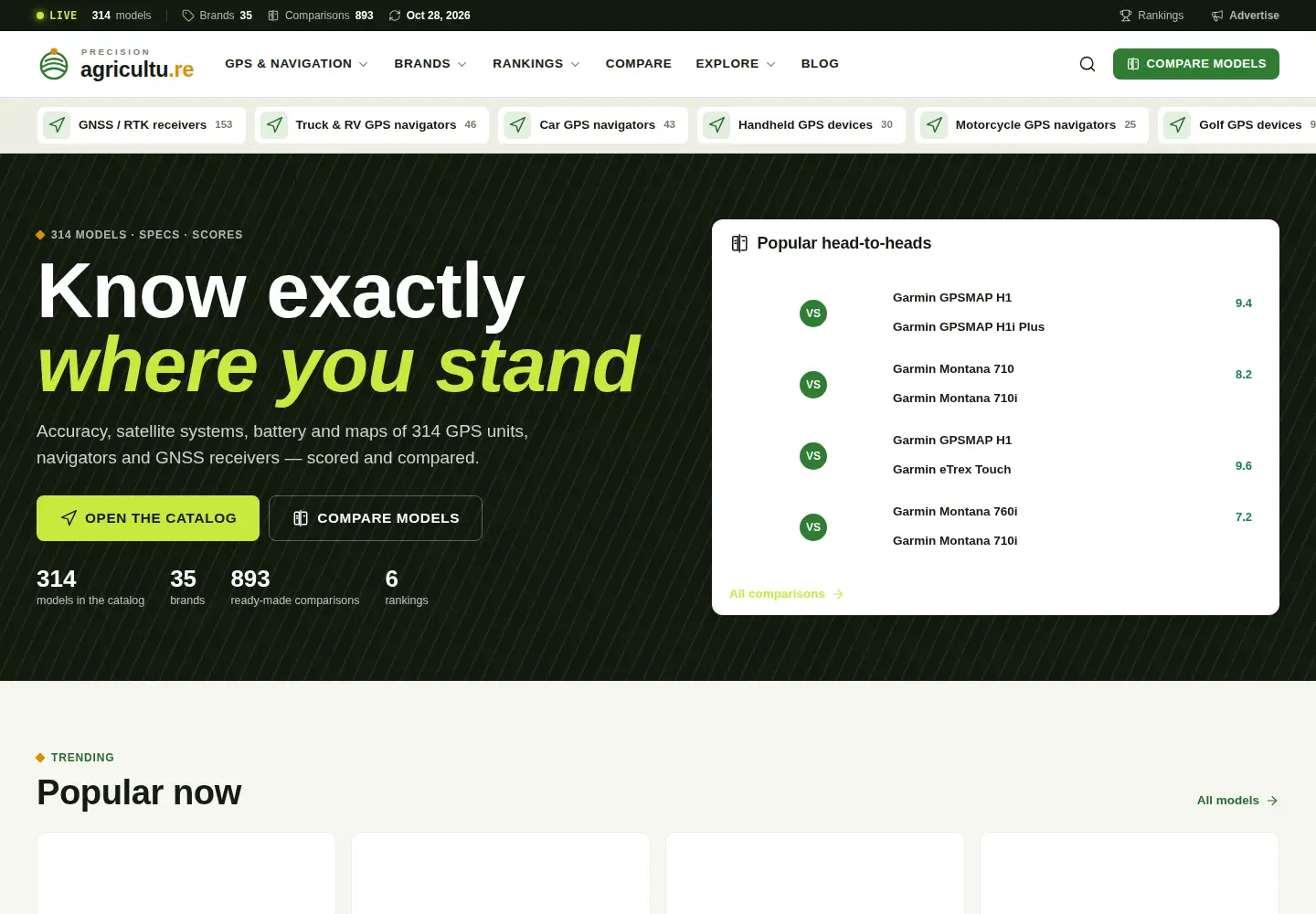
Task: Click VS badge for Montana 760i vs 710i
Action: tap(813, 527)
